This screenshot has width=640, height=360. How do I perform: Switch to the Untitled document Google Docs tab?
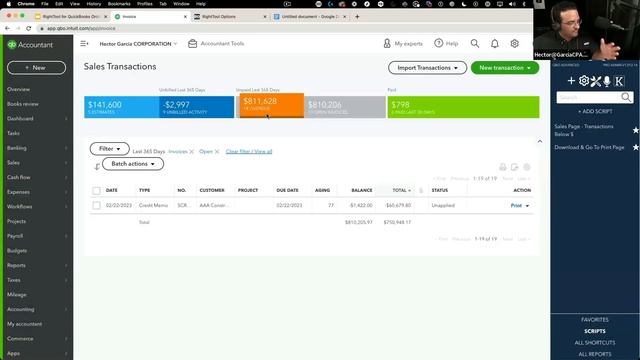[x=310, y=17]
